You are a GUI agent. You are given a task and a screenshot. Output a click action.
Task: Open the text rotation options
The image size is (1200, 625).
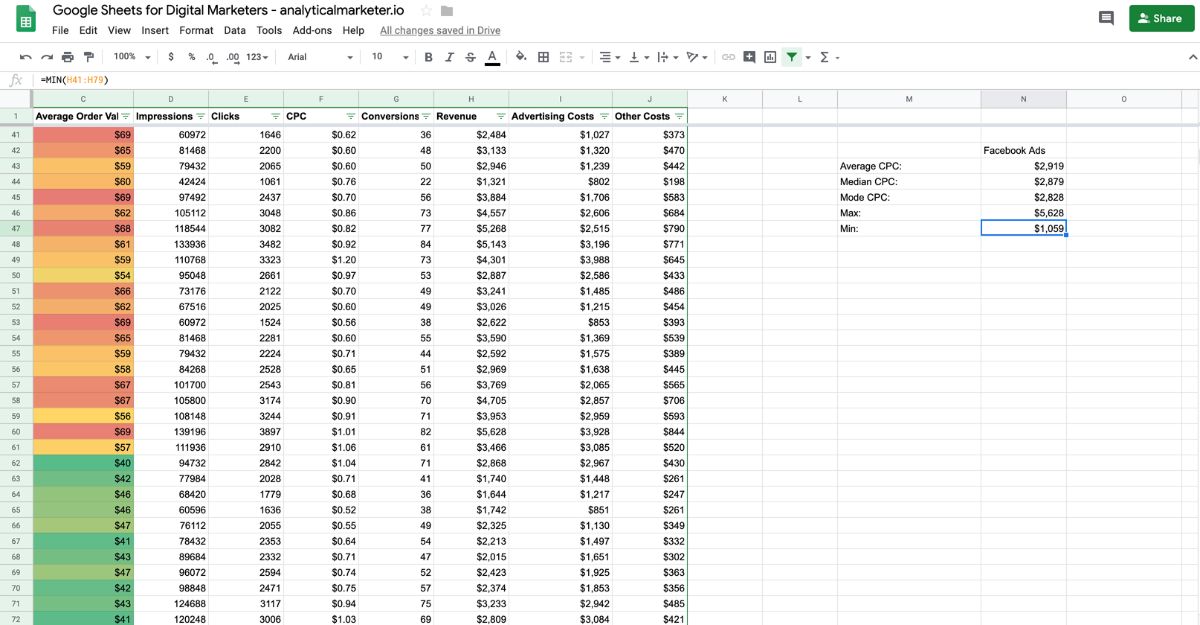[697, 57]
